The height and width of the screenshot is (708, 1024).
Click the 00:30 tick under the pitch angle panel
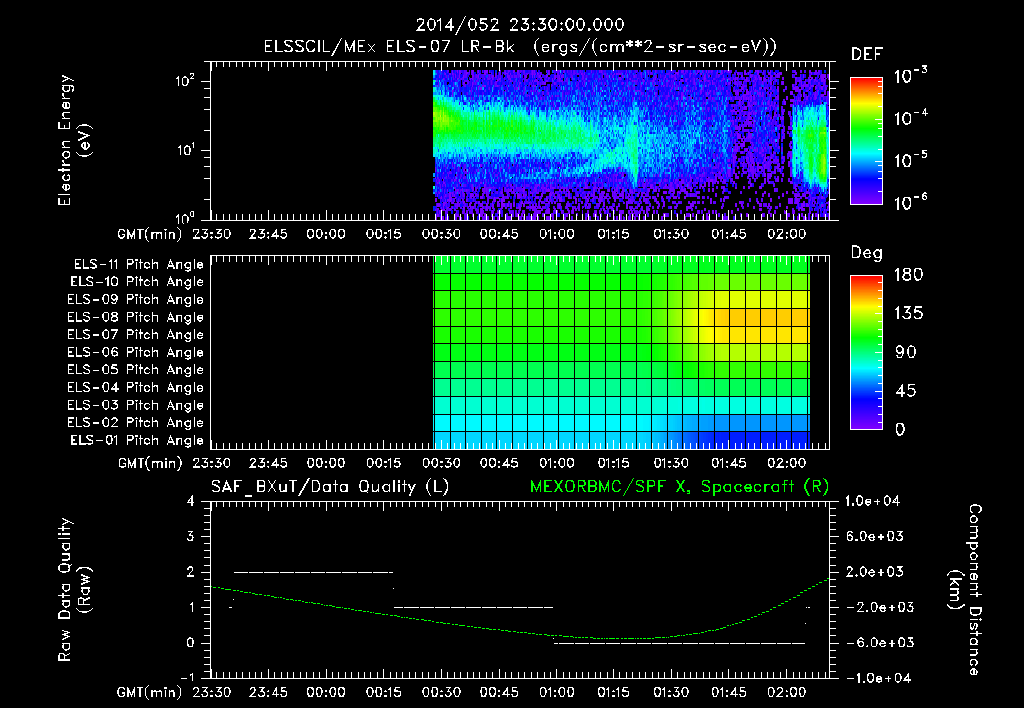[441, 463]
